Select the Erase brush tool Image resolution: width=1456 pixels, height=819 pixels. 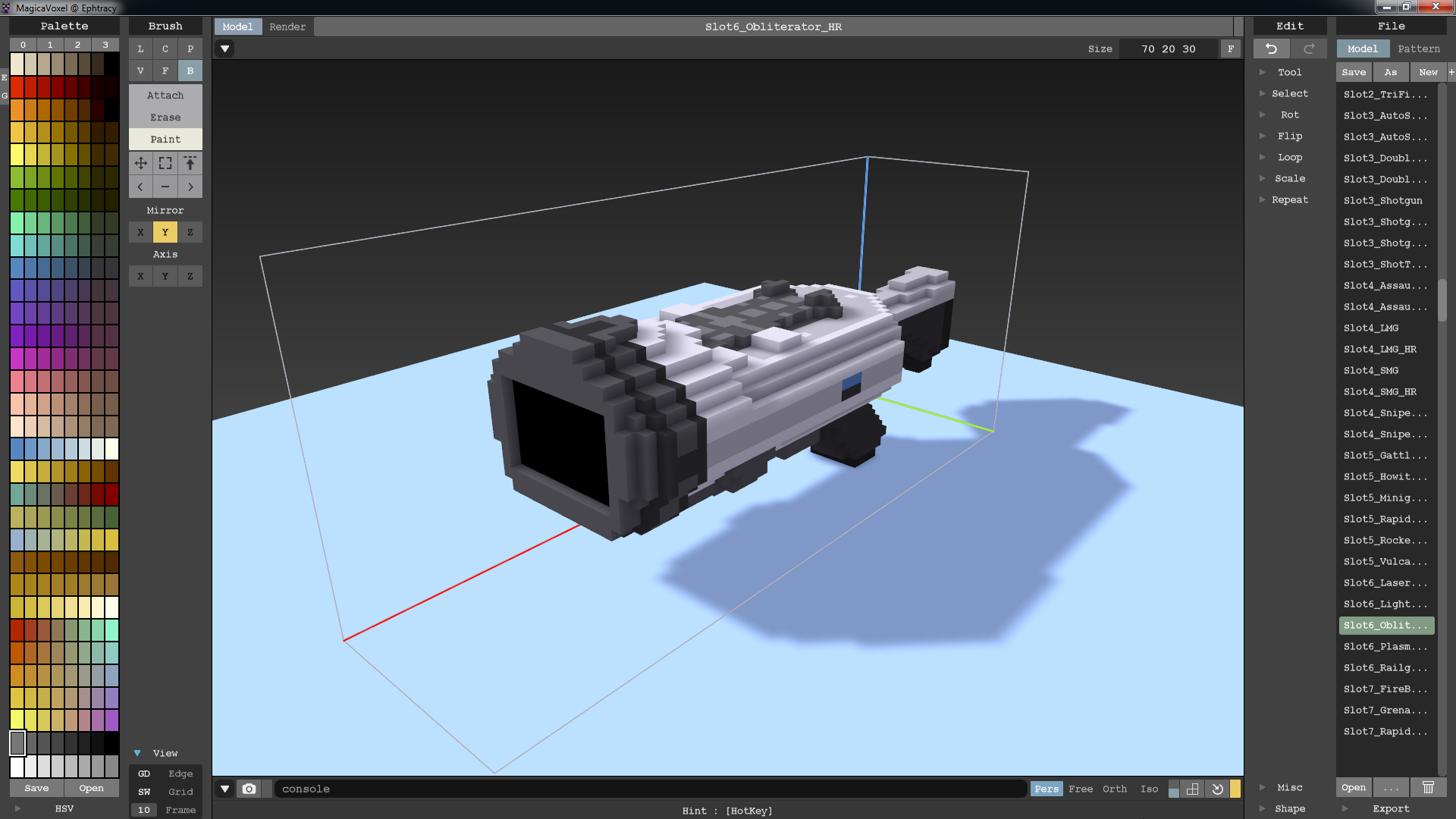(x=164, y=117)
